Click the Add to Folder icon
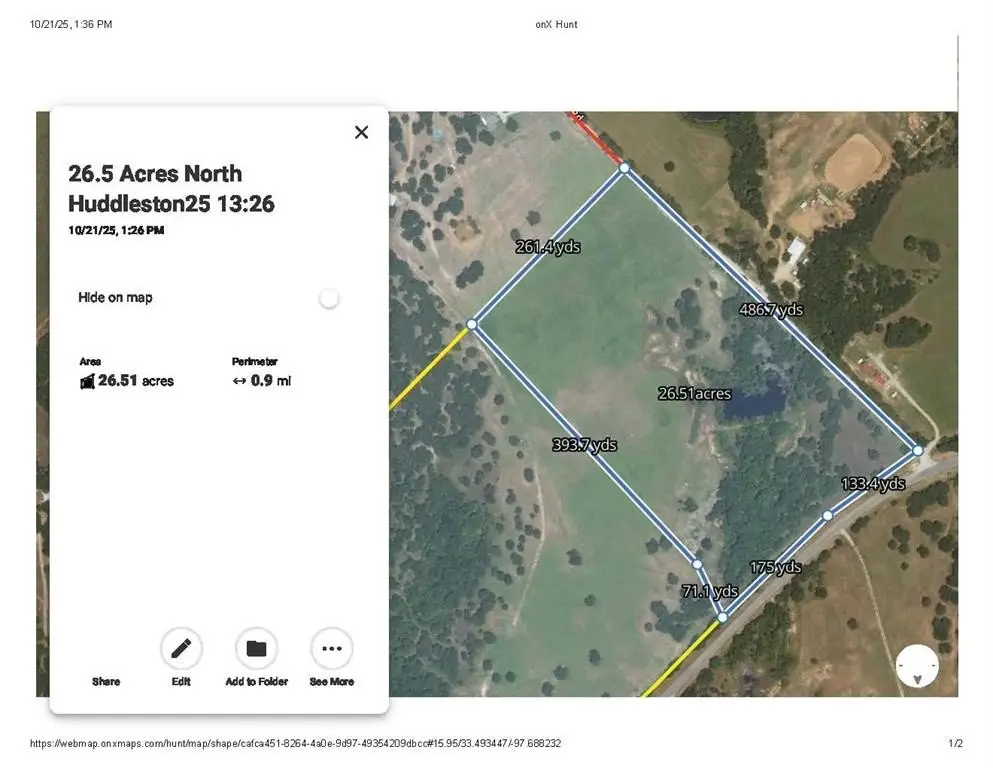The height and width of the screenshot is (768, 993). [x=256, y=648]
